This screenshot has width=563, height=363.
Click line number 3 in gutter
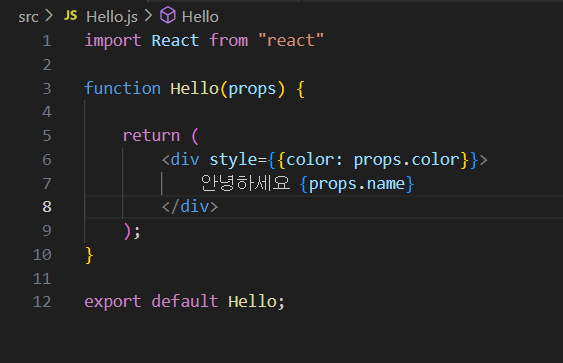click(47, 89)
